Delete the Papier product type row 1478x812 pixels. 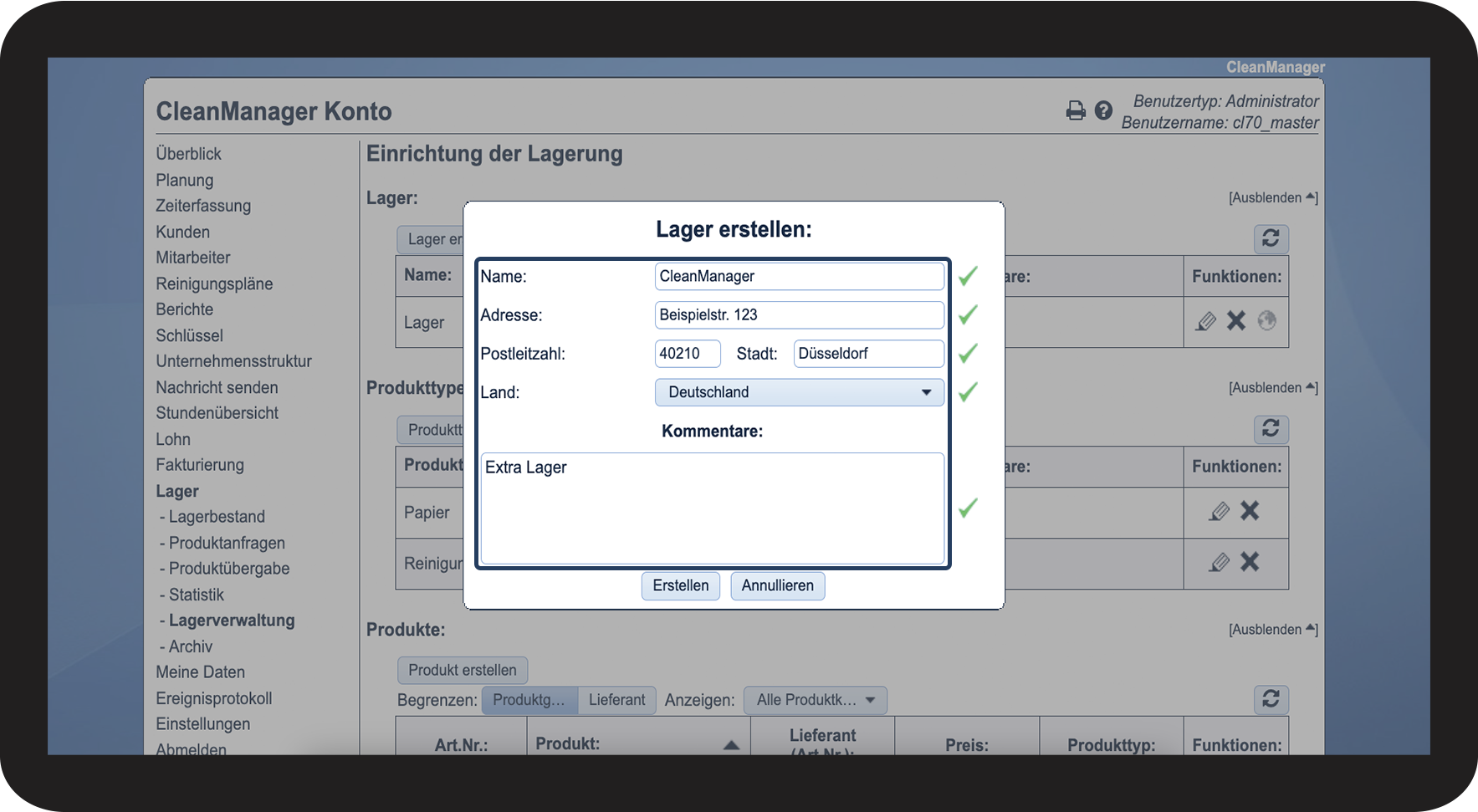click(x=1250, y=512)
